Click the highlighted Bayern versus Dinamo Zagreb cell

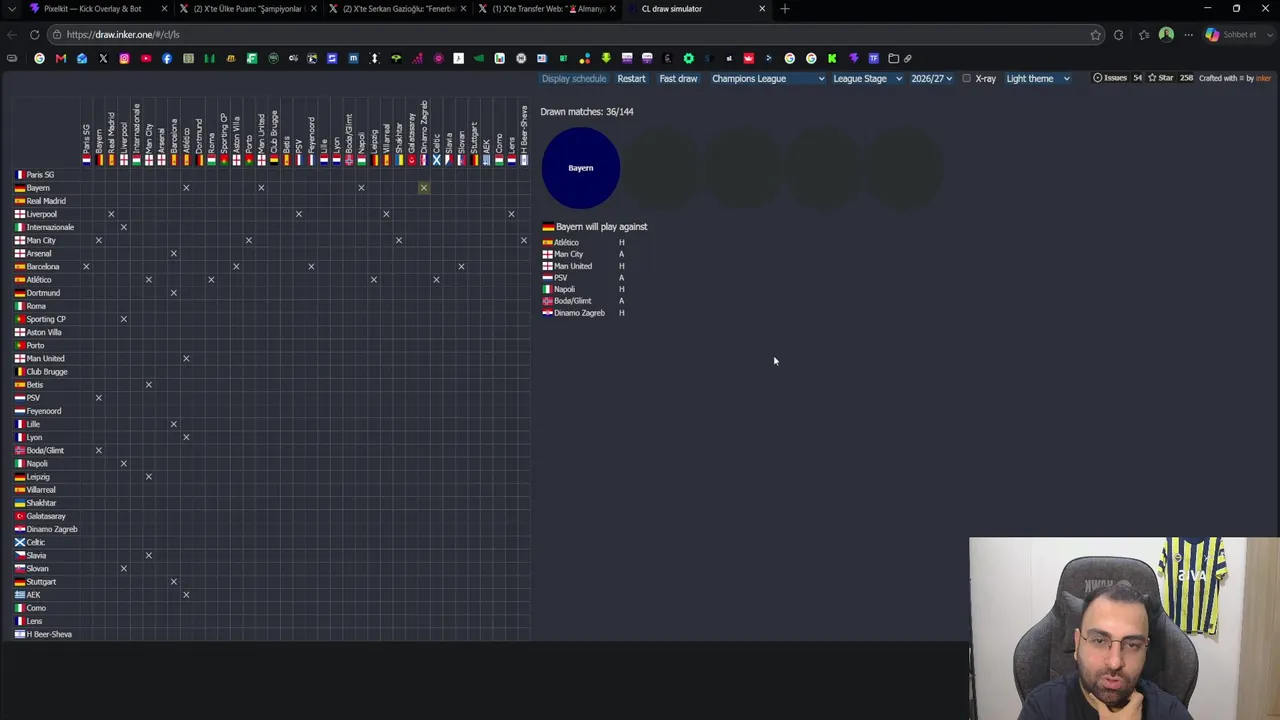424,188
